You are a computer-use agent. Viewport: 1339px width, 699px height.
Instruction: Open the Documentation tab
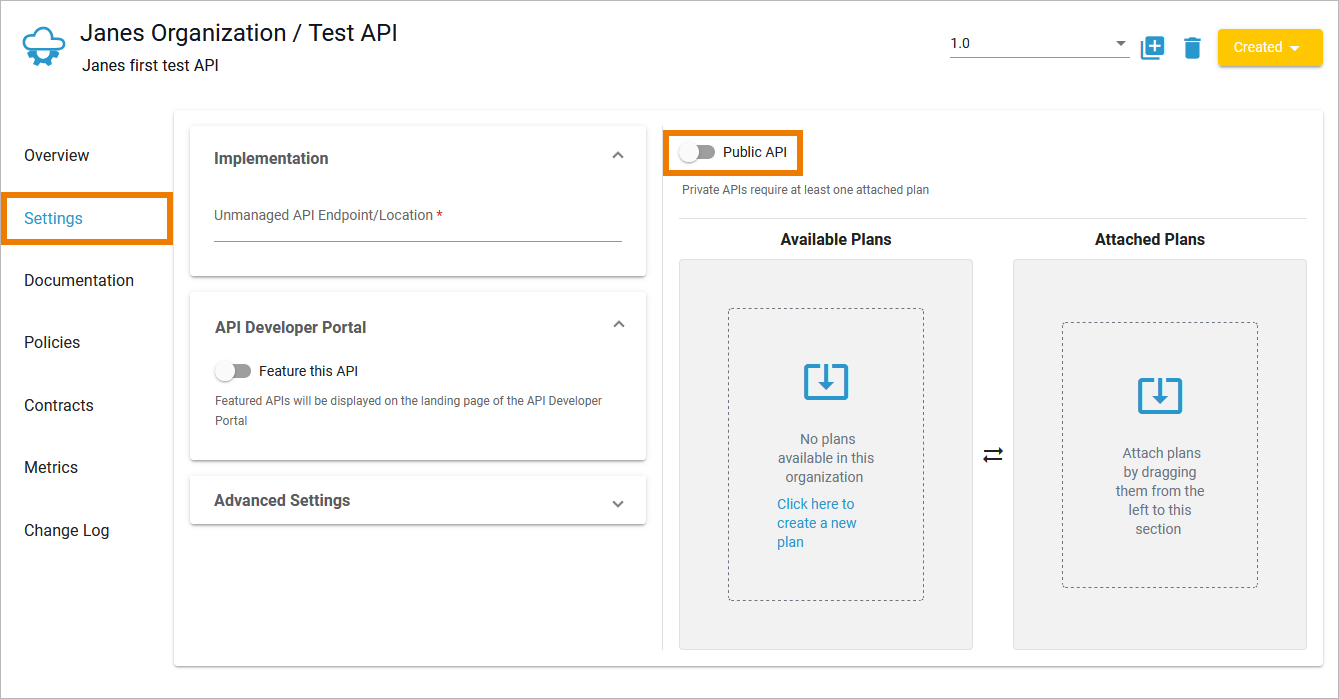(79, 281)
